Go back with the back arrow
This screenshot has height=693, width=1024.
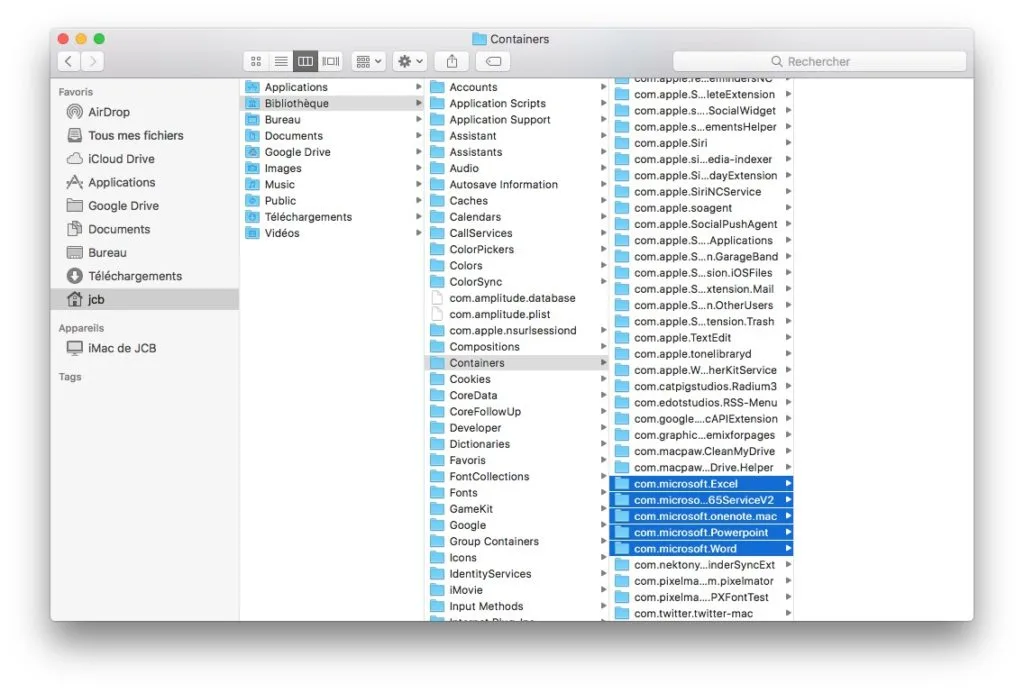[69, 61]
